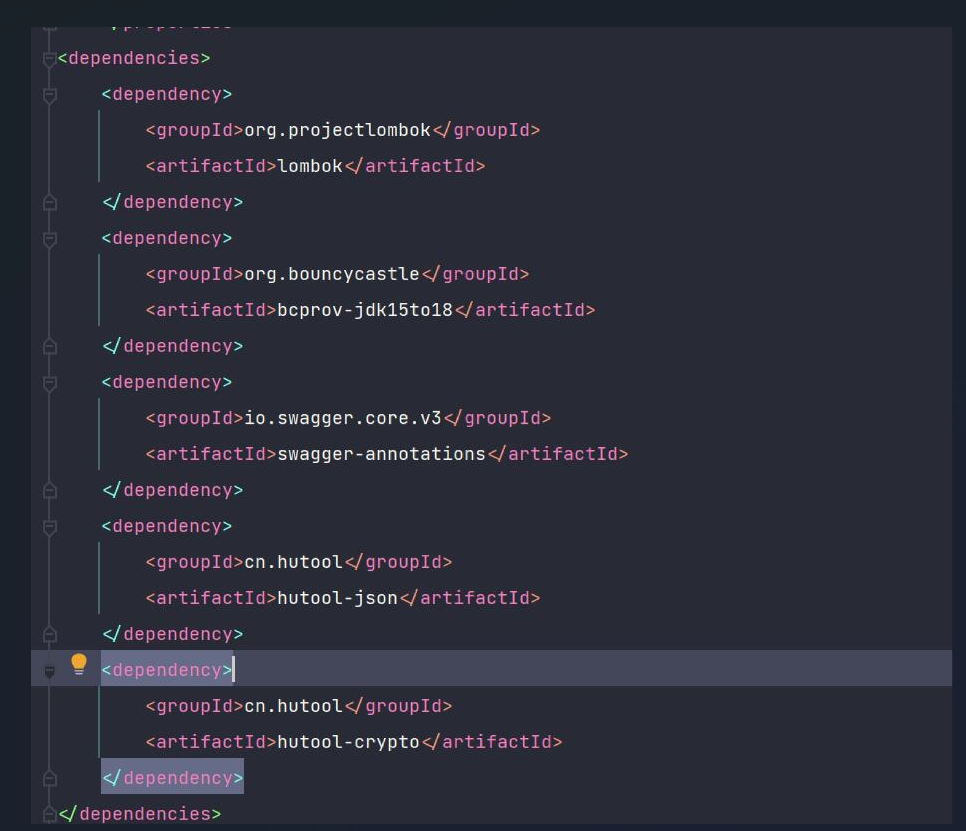Image resolution: width=966 pixels, height=831 pixels.
Task: Click fold end marker of </dependency> below hutool-crypto
Action: pyautogui.click(x=50, y=779)
